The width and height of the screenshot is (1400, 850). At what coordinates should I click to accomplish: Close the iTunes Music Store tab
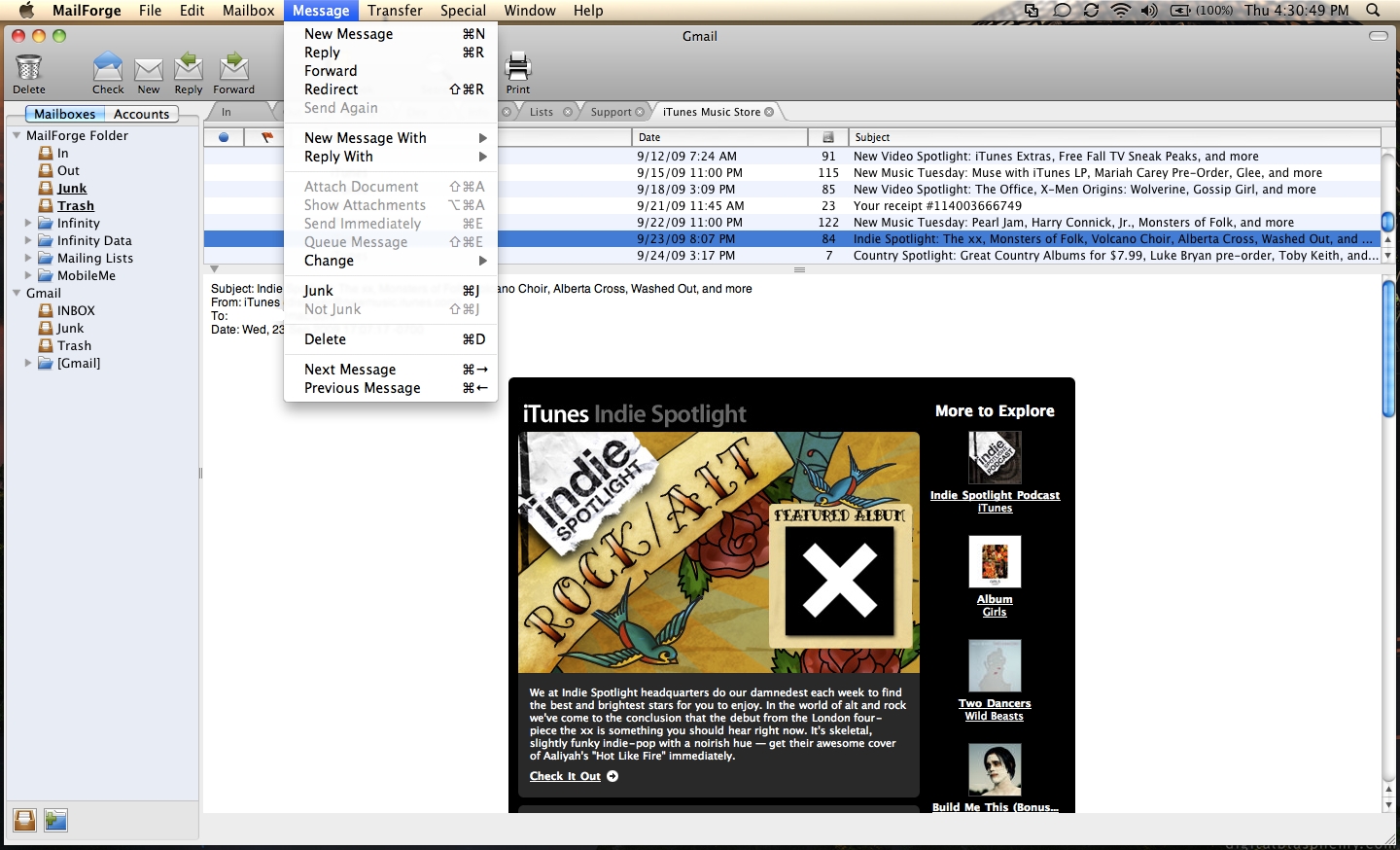[769, 112]
